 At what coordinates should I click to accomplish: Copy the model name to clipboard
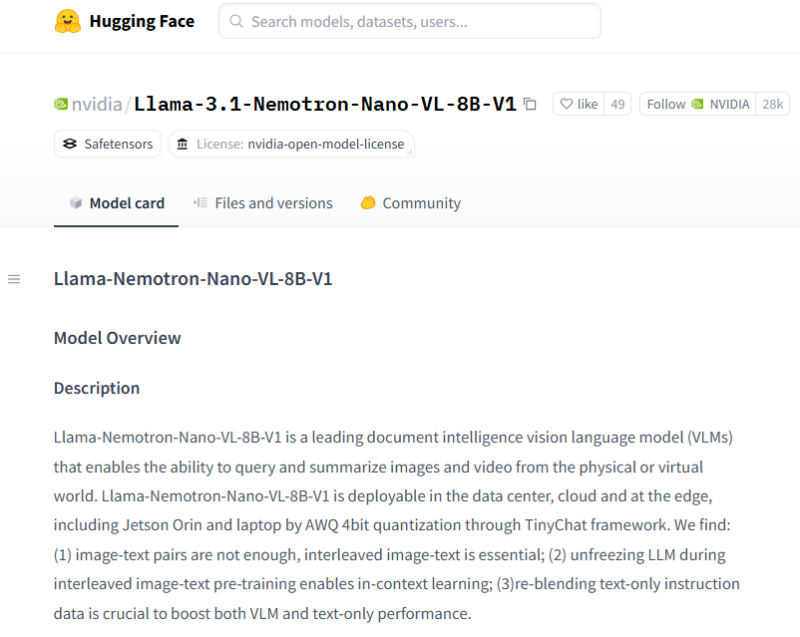tap(530, 104)
